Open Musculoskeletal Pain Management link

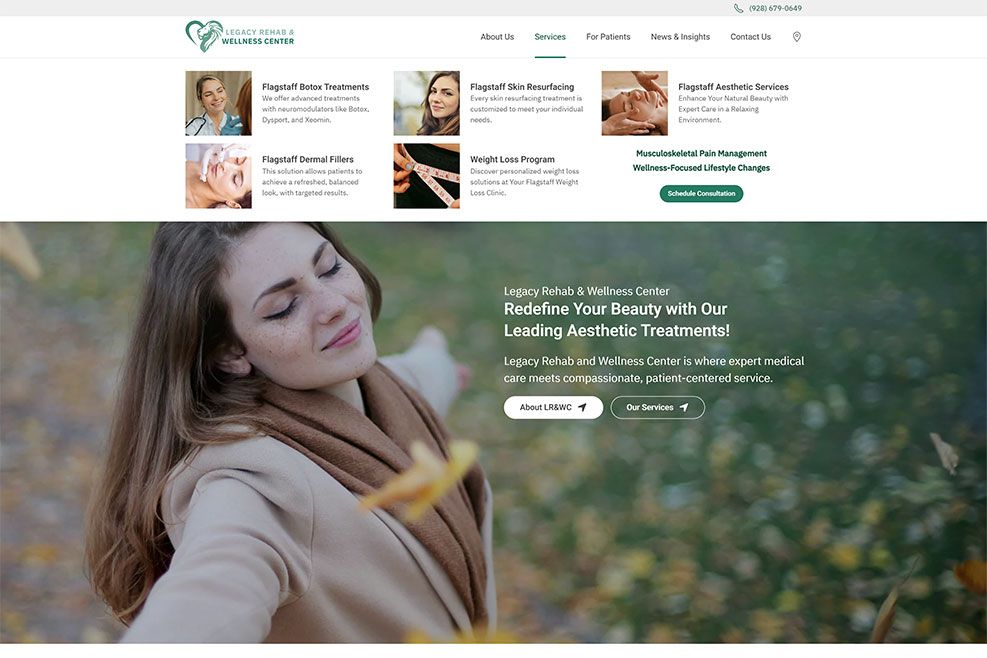pos(701,154)
